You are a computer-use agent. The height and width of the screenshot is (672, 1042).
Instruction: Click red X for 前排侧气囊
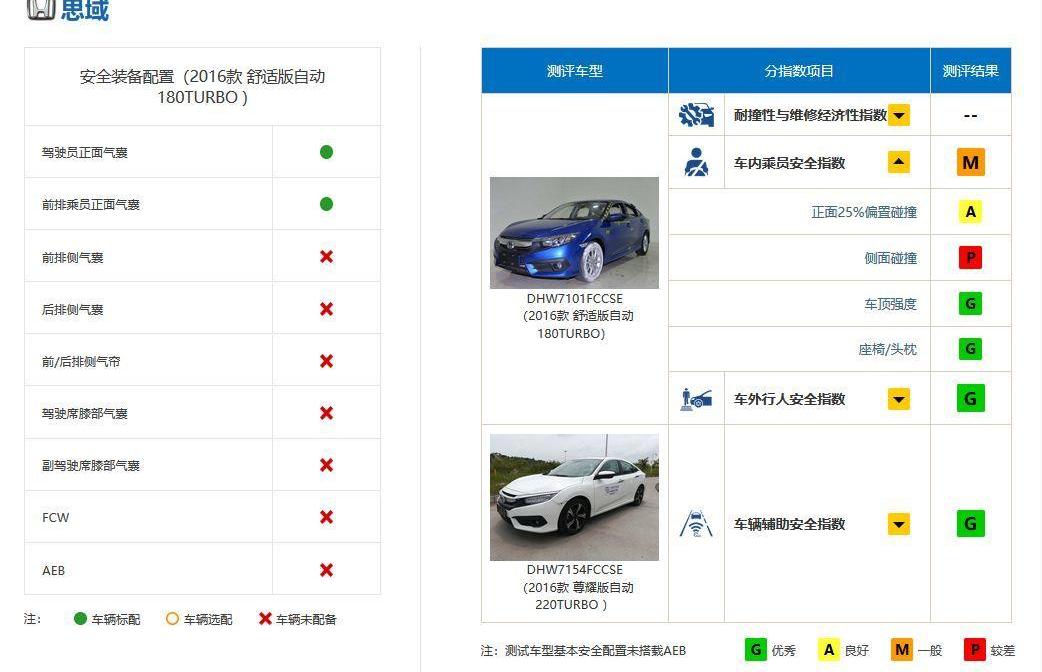[x=326, y=257]
